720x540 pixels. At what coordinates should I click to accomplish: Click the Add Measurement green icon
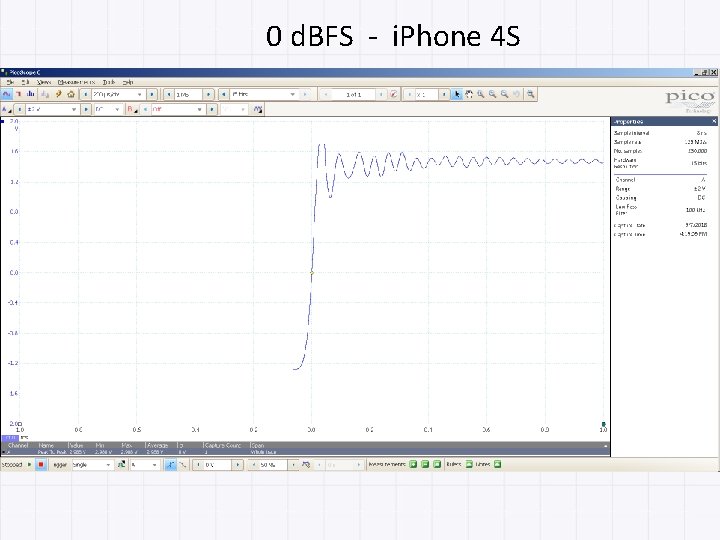click(413, 464)
